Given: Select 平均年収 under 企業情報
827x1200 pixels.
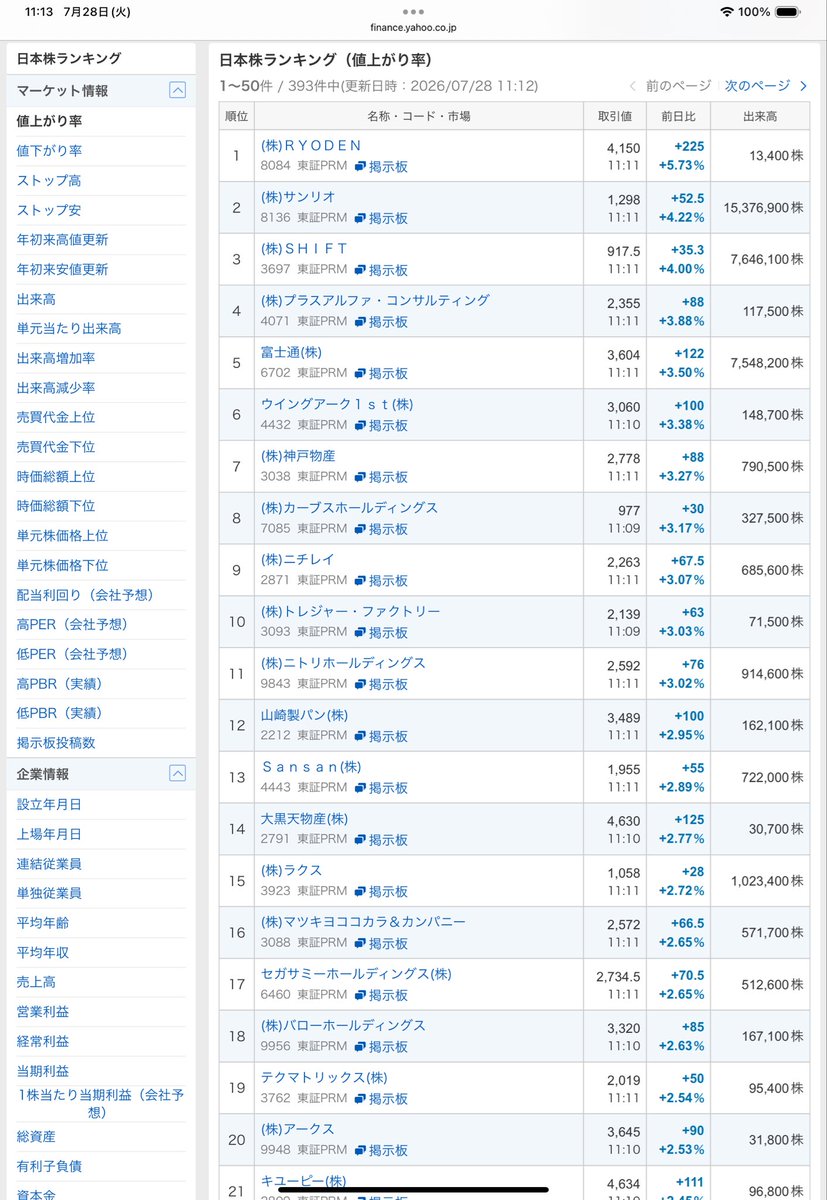Looking at the screenshot, I should pos(43,952).
